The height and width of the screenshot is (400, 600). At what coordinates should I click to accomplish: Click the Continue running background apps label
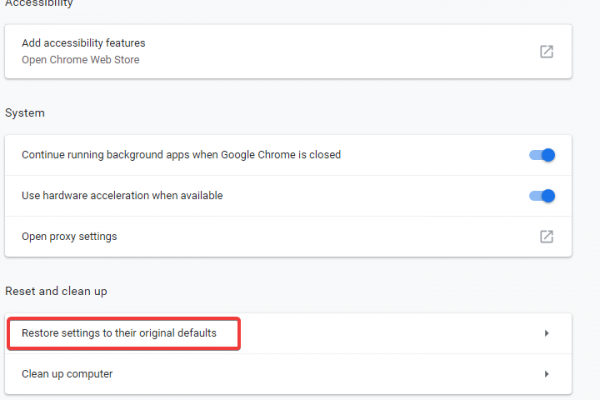pyautogui.click(x=181, y=155)
